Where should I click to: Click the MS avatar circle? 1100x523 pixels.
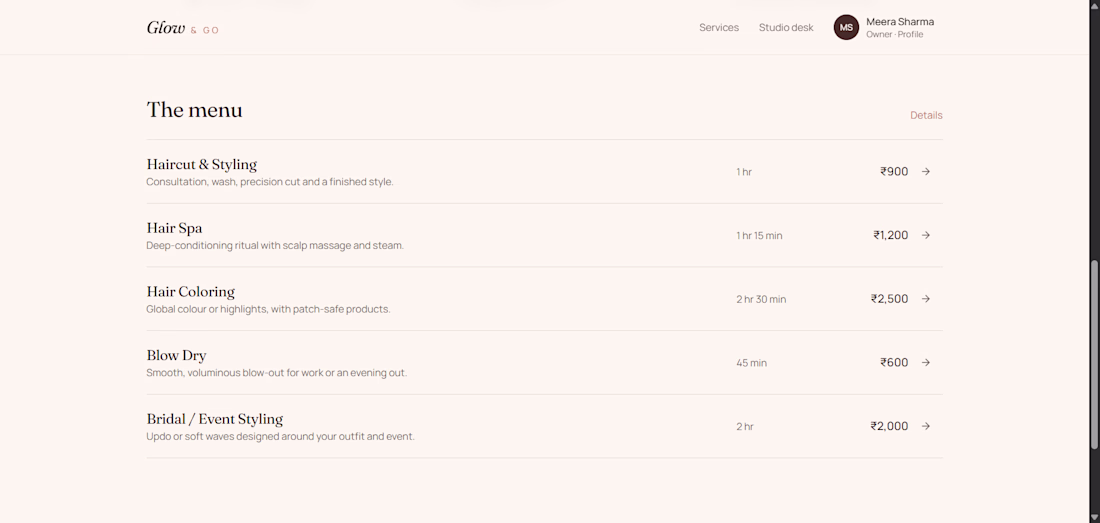tap(846, 27)
